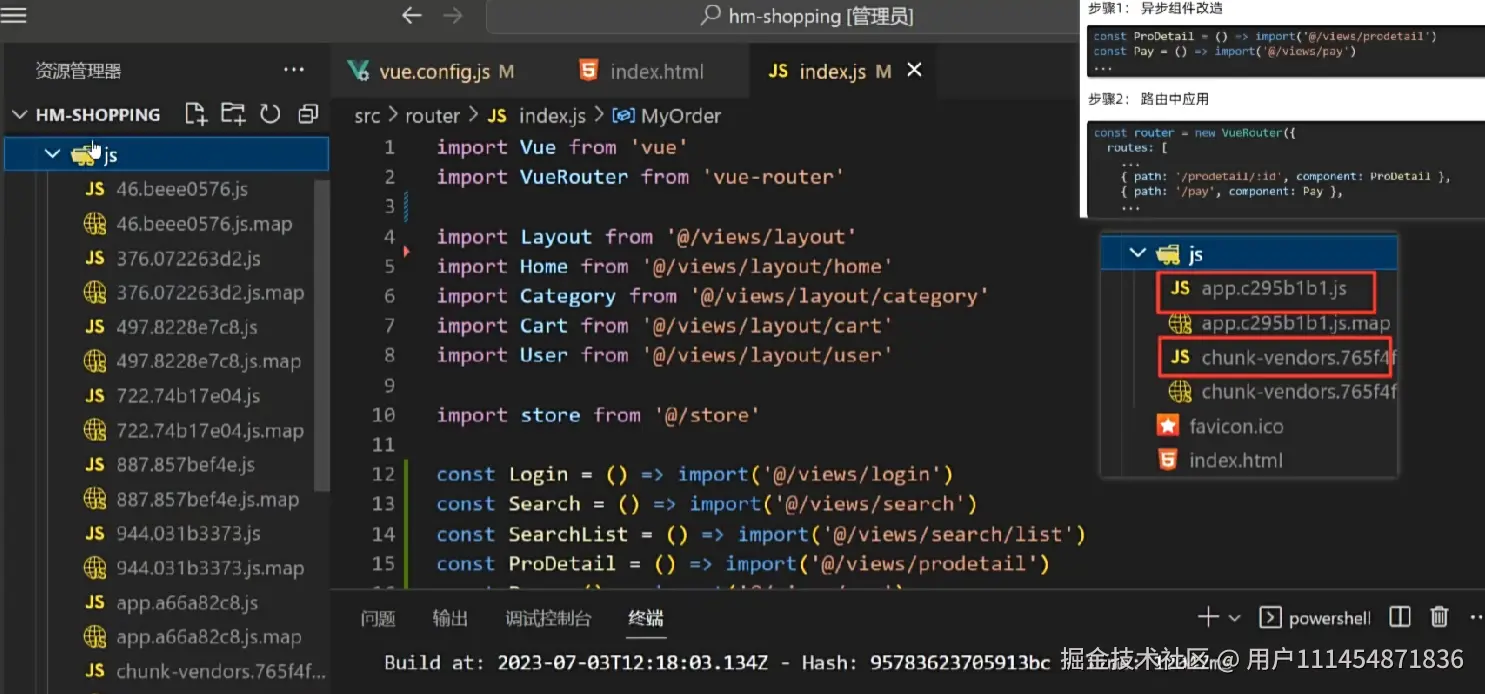This screenshot has height=694, width=1485.
Task: Select 944.031b3373.js.map file
Action: pyautogui.click(x=194, y=568)
